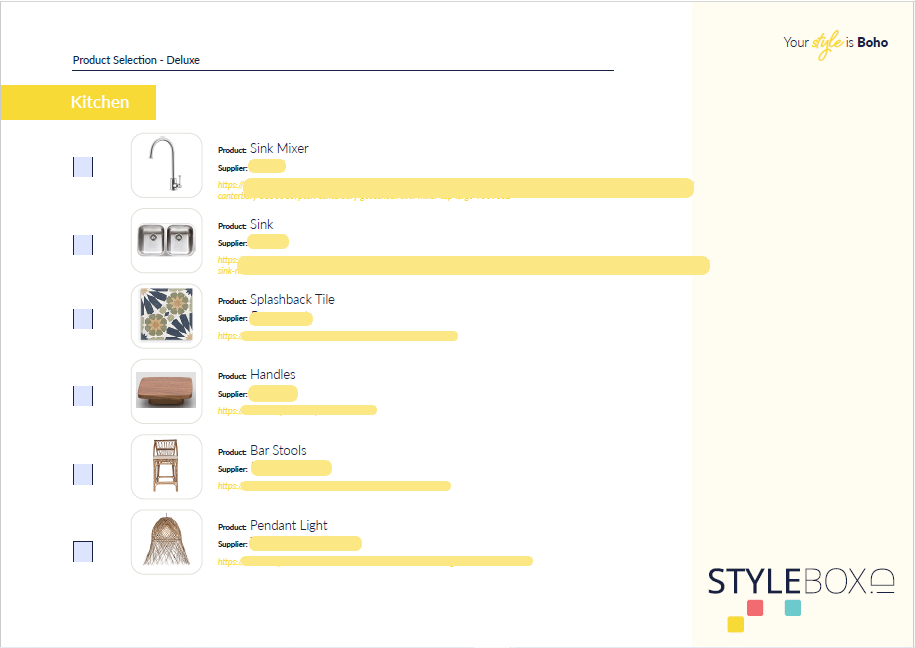Toggle the Bar Stools checkbox
Viewport: 915px width, 648px height.
(x=83, y=474)
